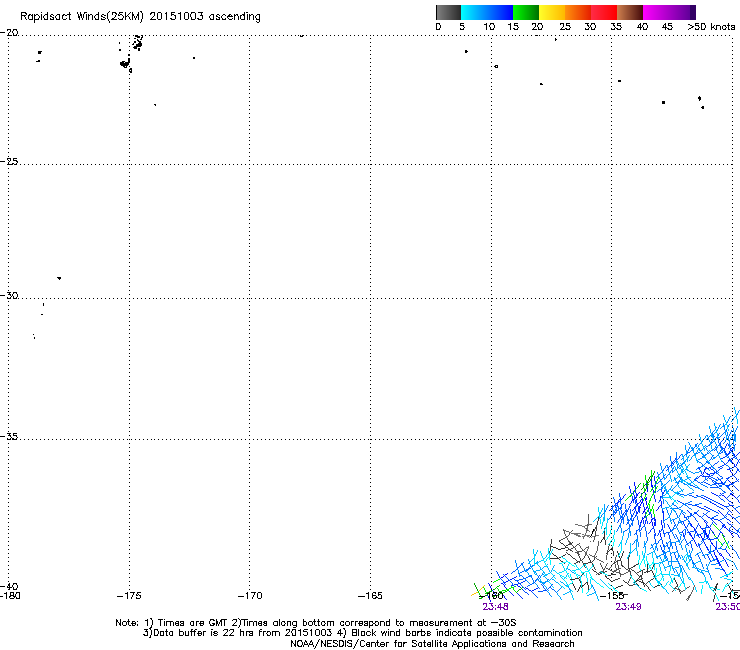
Task: Pick the yellow 20–25 knot legend segment
Action: (552, 12)
